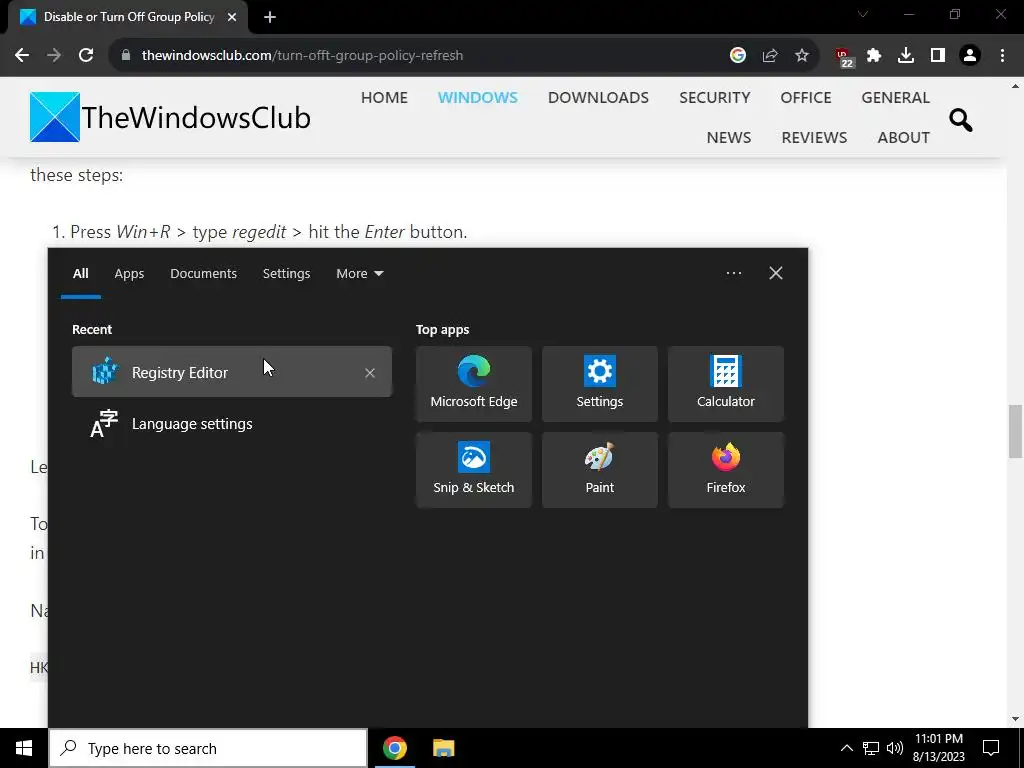
Task: Open Language settings recent item
Action: (231, 424)
